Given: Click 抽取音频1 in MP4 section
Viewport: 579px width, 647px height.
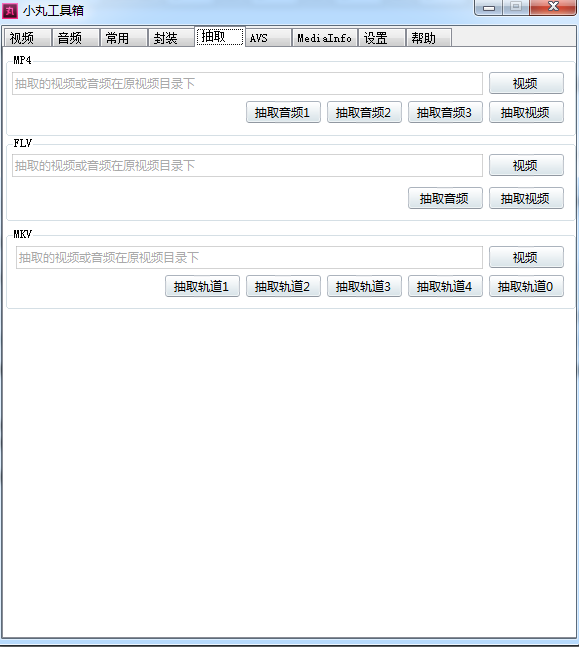Looking at the screenshot, I should coord(283,112).
